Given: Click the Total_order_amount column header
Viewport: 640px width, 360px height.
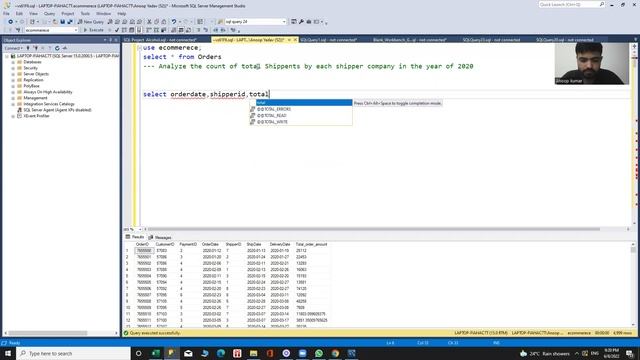Looking at the screenshot, I should [x=311, y=244].
